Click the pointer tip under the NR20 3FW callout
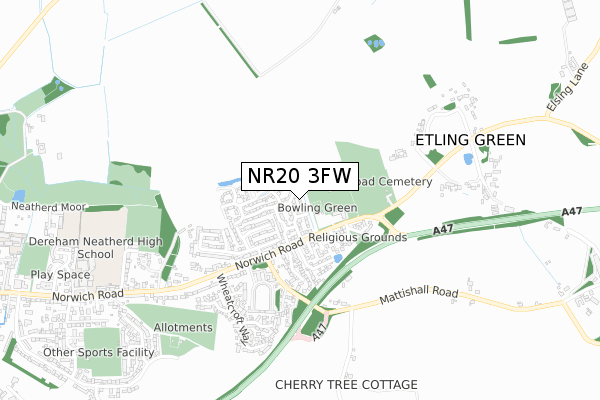Image resolution: width=600 pixels, height=400 pixels. pyautogui.click(x=300, y=198)
